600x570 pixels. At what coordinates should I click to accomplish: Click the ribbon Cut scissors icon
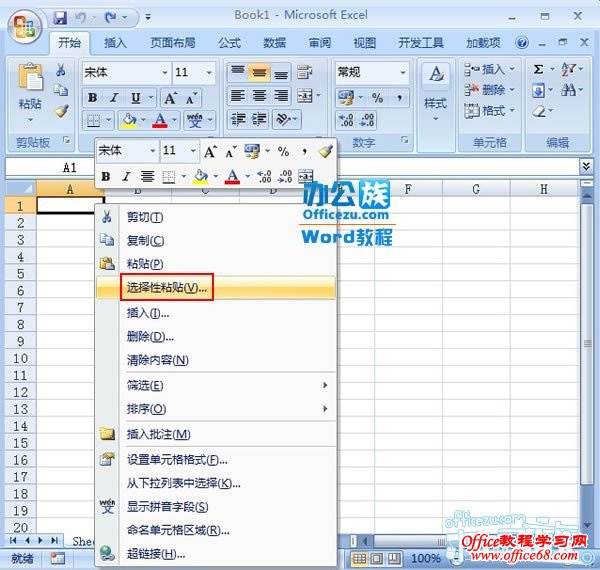tap(60, 70)
